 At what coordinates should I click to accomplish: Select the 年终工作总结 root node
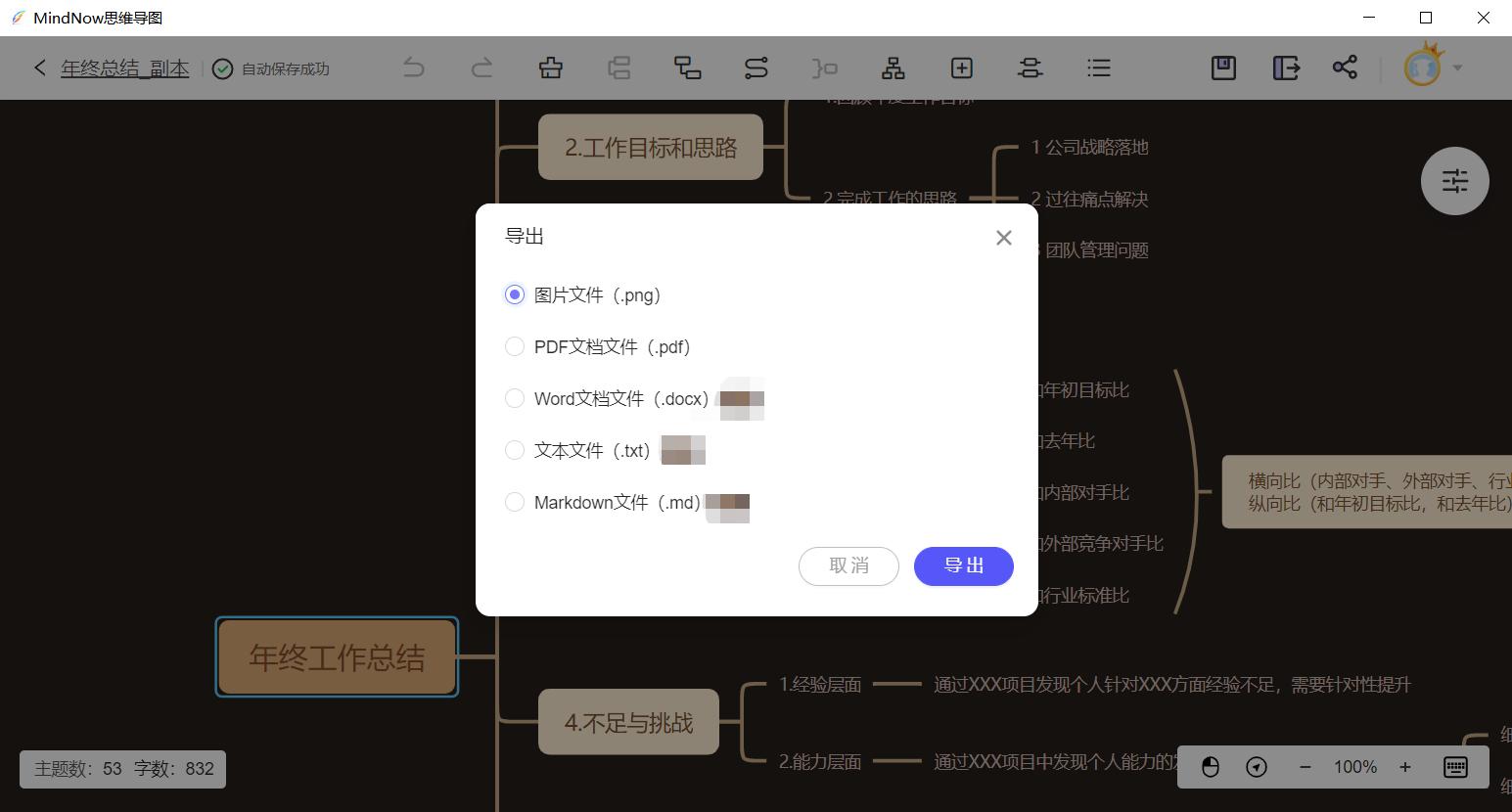pos(337,656)
